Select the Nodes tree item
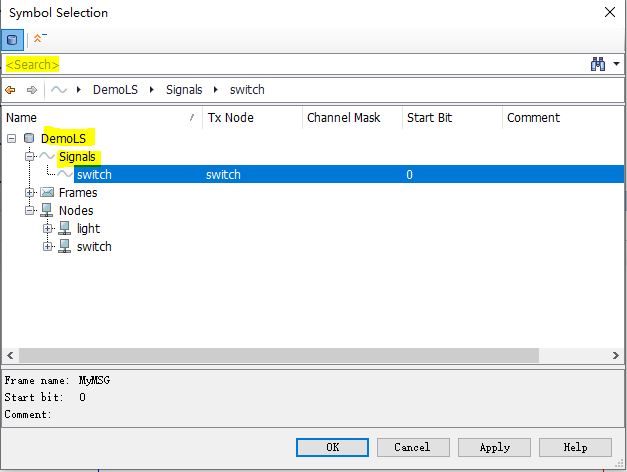 [76, 210]
